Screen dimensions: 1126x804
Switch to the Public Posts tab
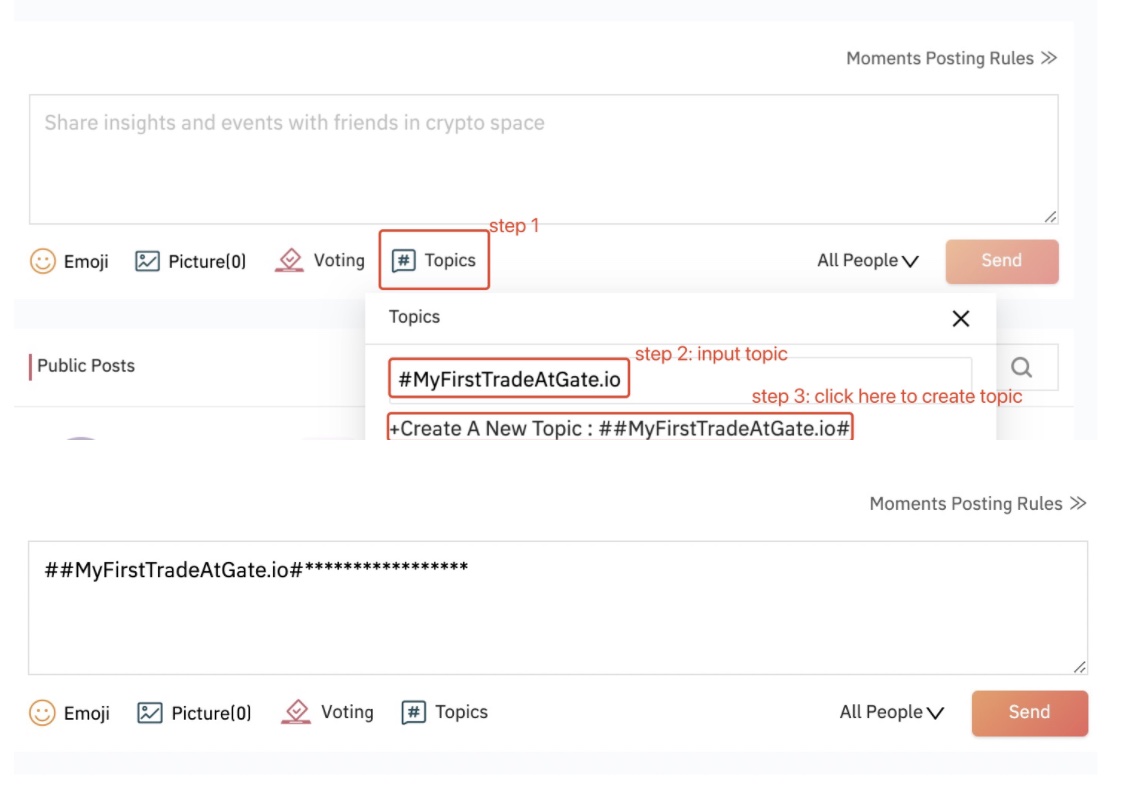tap(86, 366)
